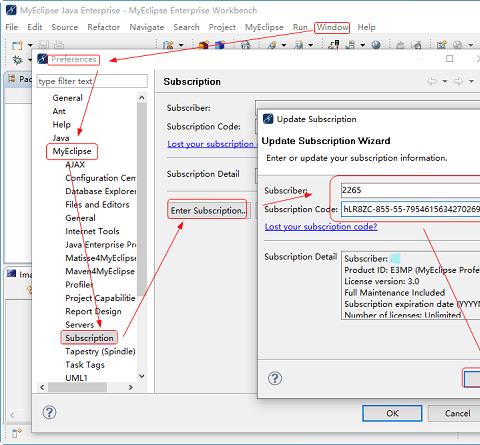The height and width of the screenshot is (445, 480).
Task: Select Profiler in tree
Action: (79, 285)
